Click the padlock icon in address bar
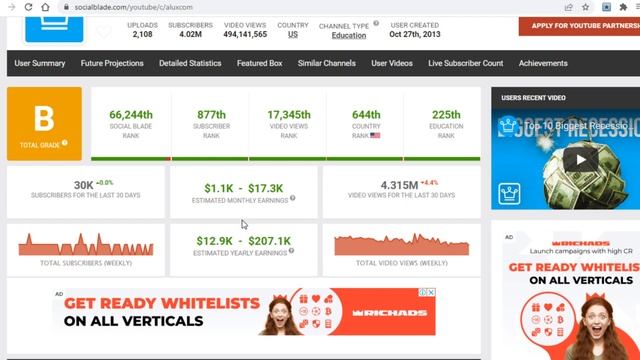 click(66, 7)
